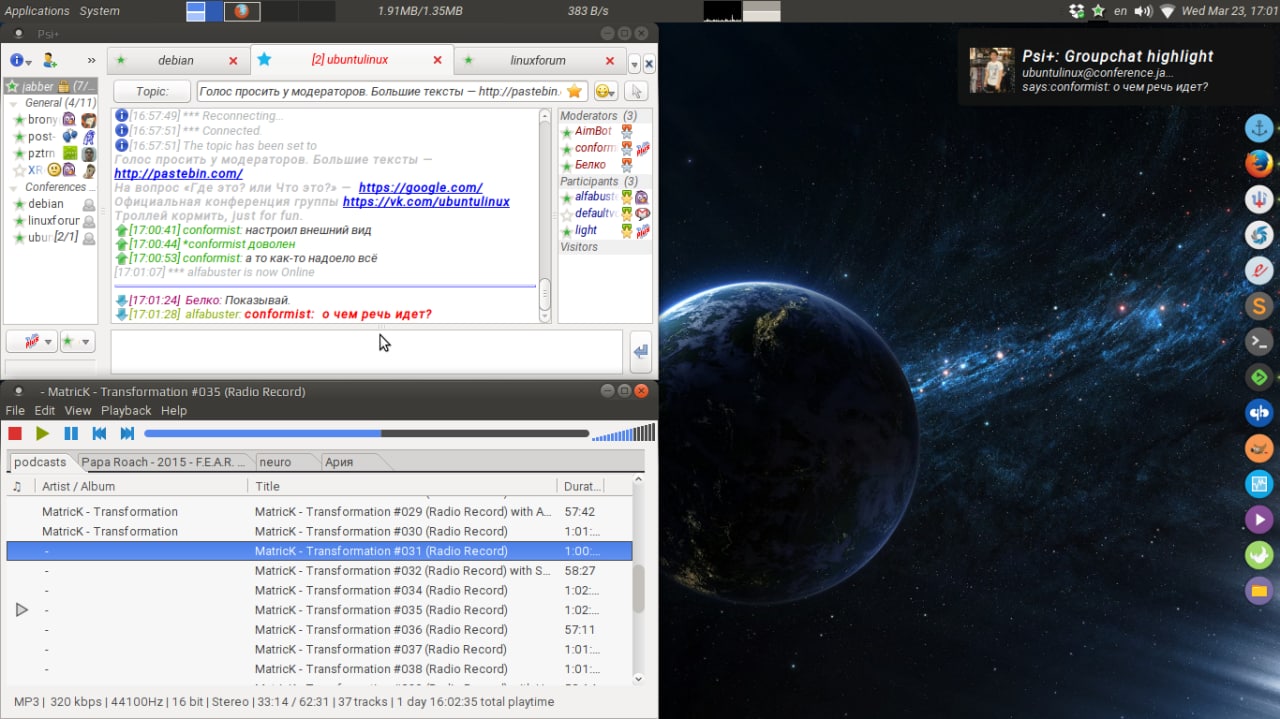
Task: Open the terminal icon in right dock
Action: pyautogui.click(x=1259, y=342)
